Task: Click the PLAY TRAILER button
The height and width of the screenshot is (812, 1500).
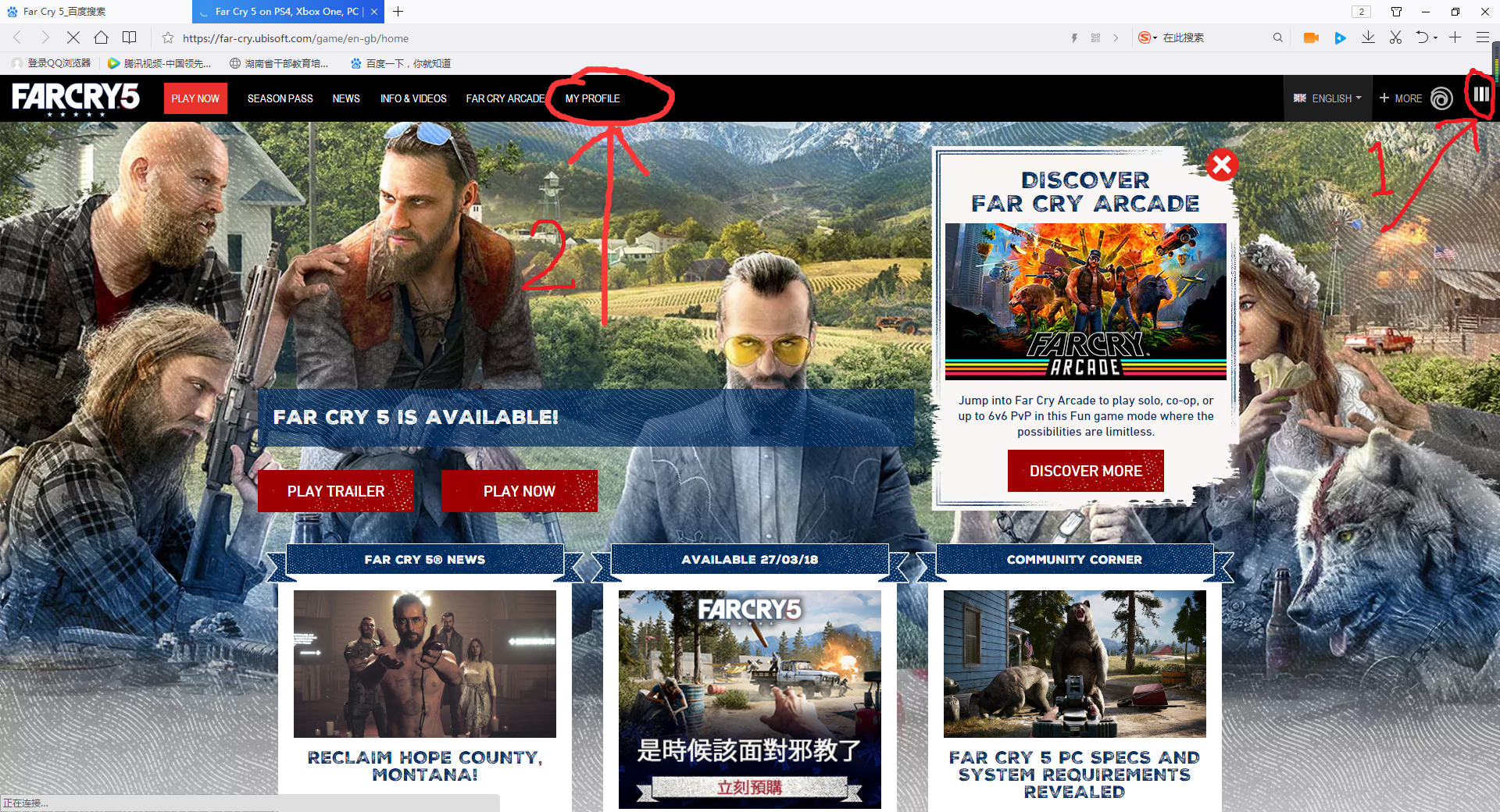Action: [336, 491]
